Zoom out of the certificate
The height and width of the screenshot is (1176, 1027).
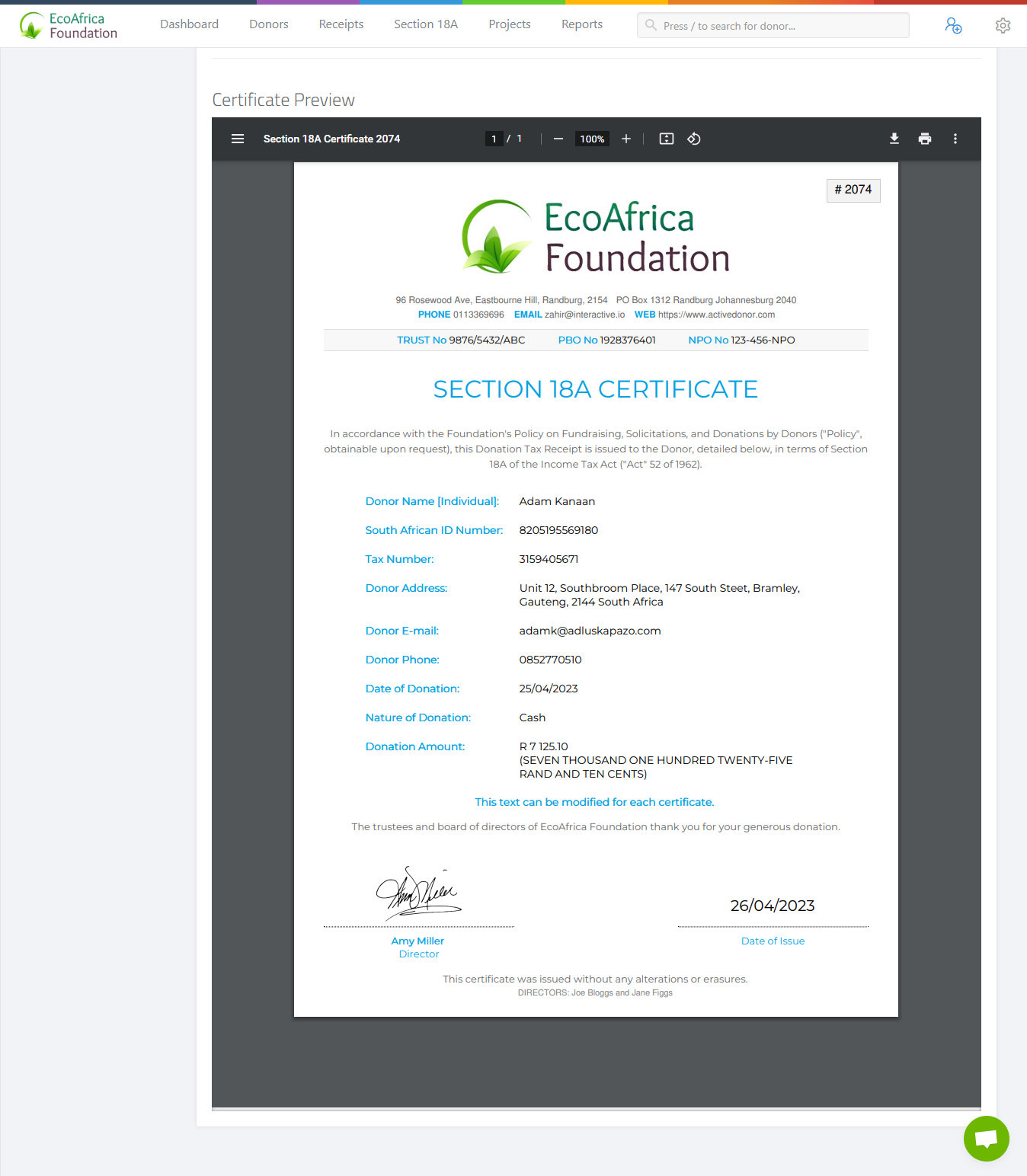pos(558,139)
